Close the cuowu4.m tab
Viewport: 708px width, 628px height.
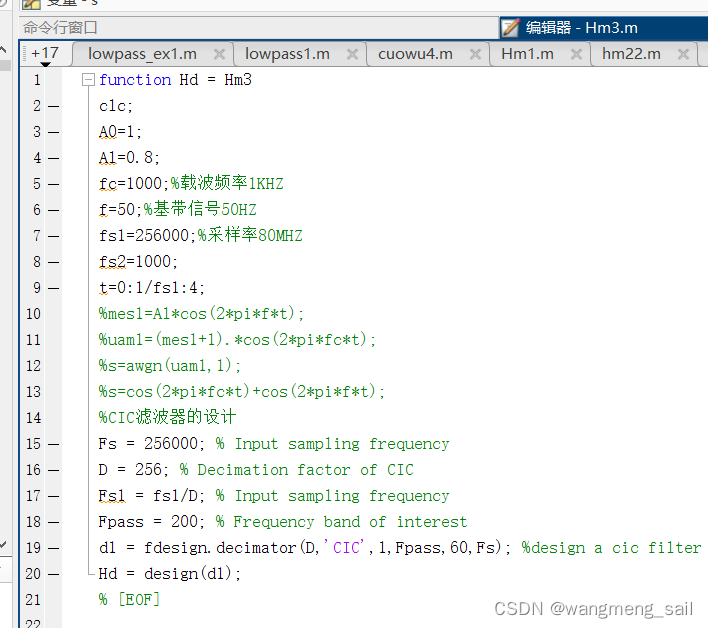point(475,54)
